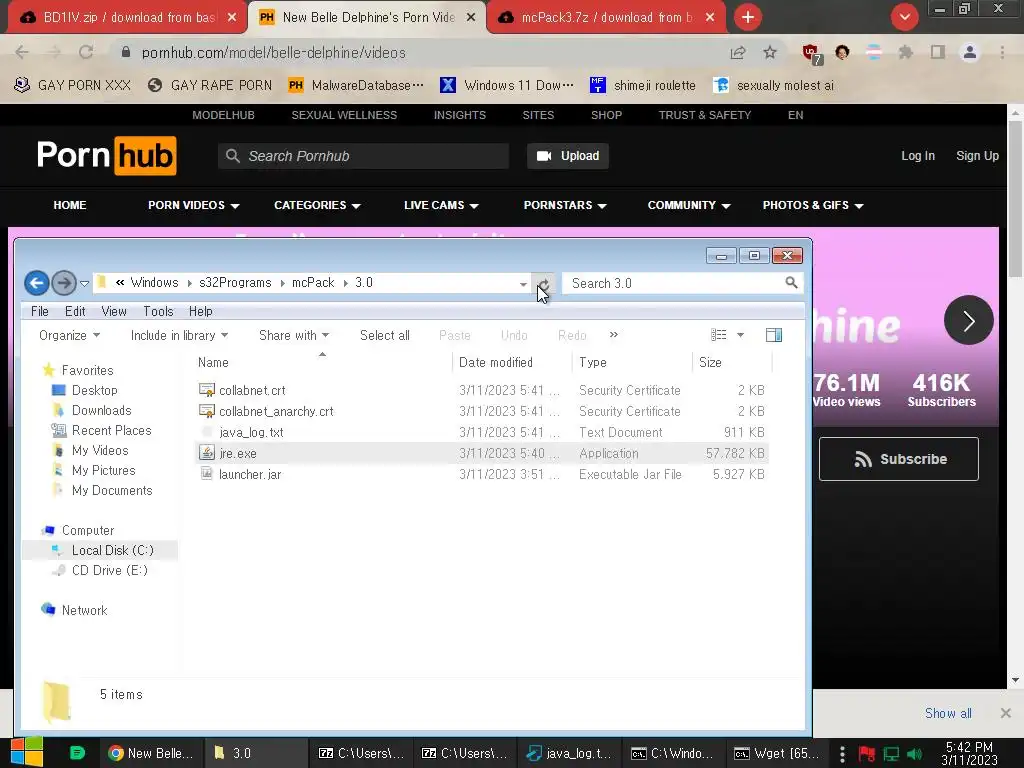Show more toolbar commands chevron

[613, 334]
